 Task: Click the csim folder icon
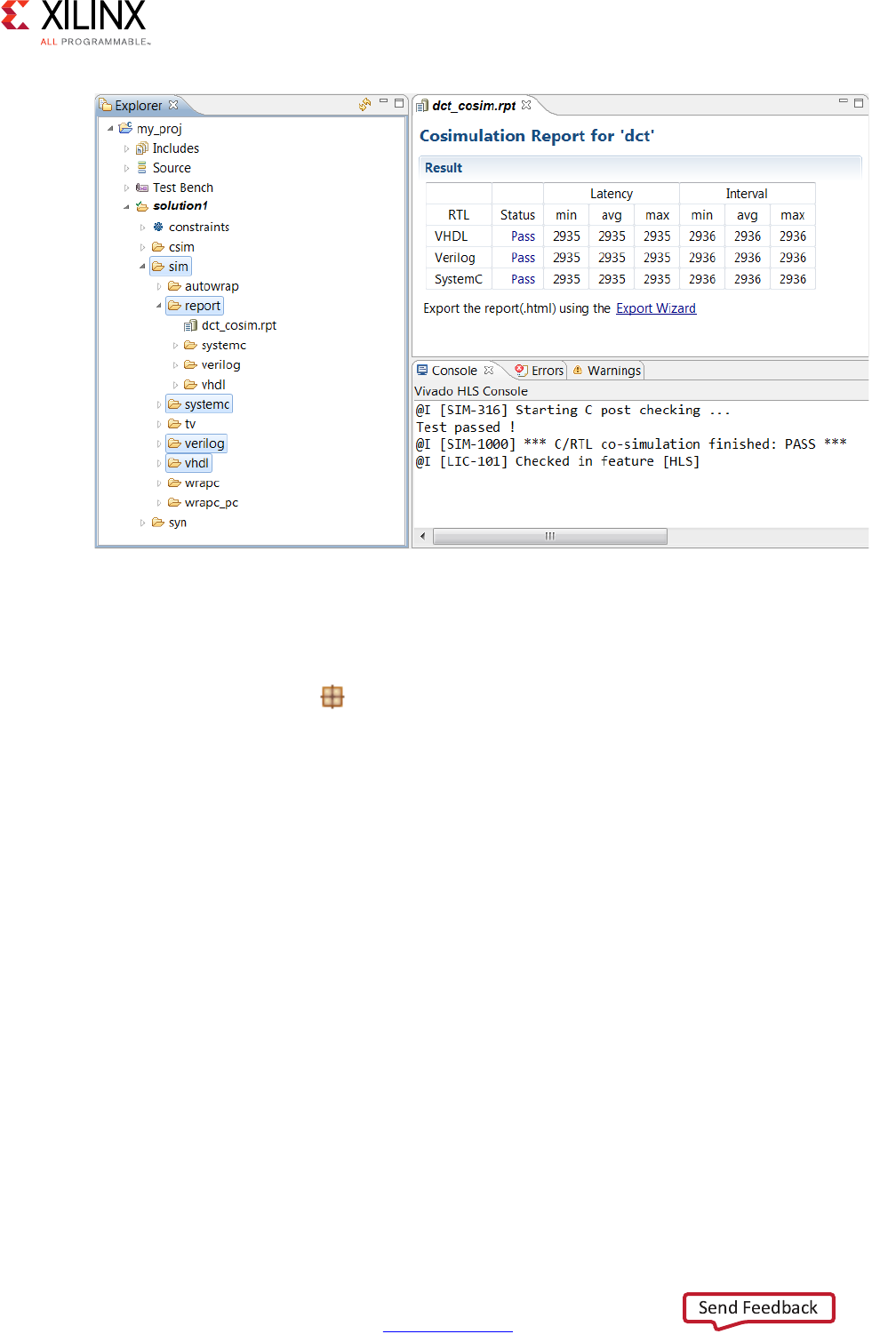point(158,247)
